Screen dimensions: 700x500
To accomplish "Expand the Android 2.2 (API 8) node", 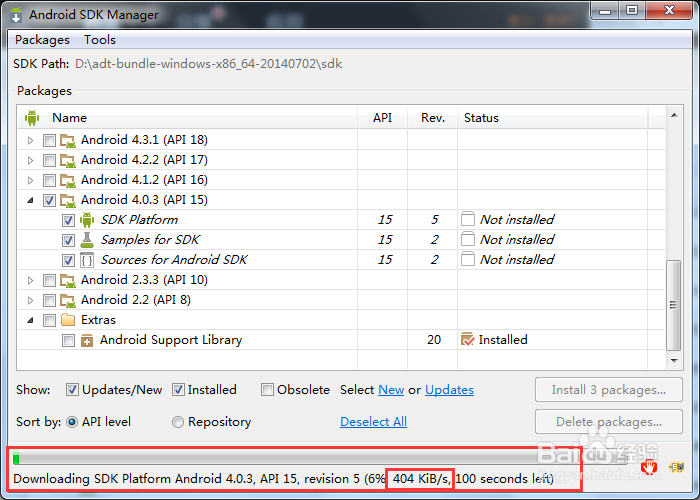I will pos(30,300).
